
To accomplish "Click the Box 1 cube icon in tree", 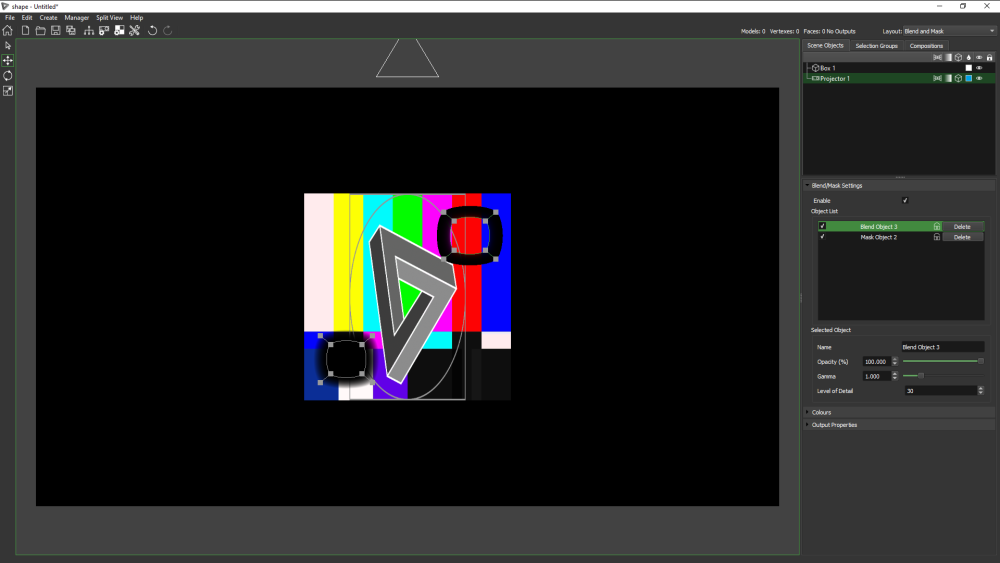I will coord(815,68).
